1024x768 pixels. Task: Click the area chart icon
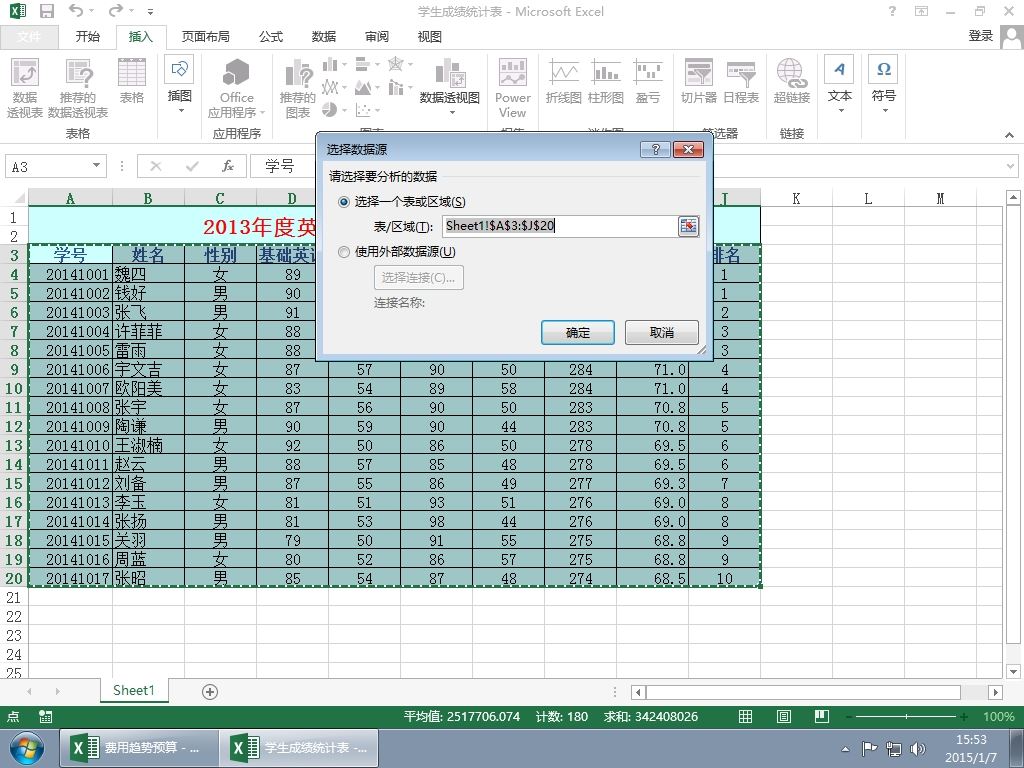[x=363, y=87]
